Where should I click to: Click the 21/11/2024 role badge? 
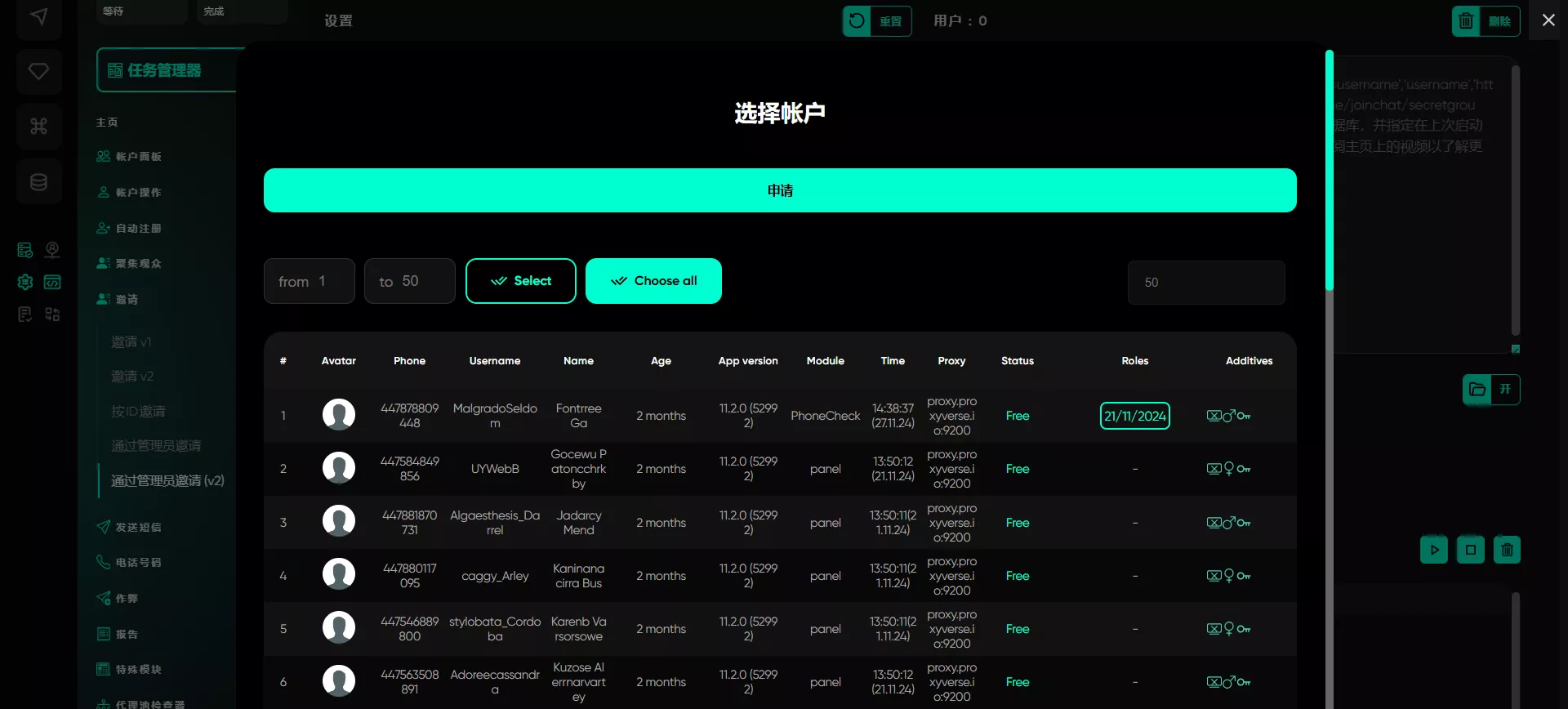coord(1135,416)
